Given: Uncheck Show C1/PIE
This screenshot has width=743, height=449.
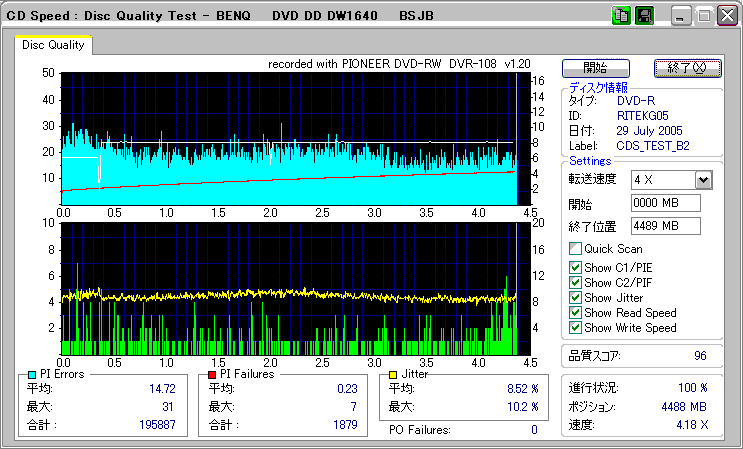Looking at the screenshot, I should [575, 267].
